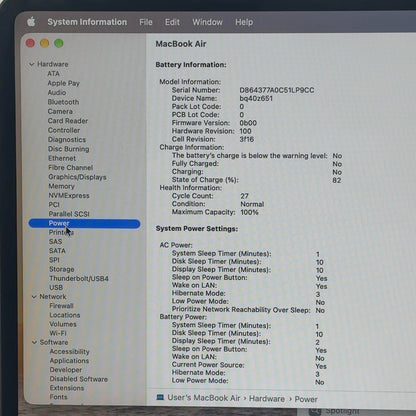Collapse the Network section chevron

point(34,296)
